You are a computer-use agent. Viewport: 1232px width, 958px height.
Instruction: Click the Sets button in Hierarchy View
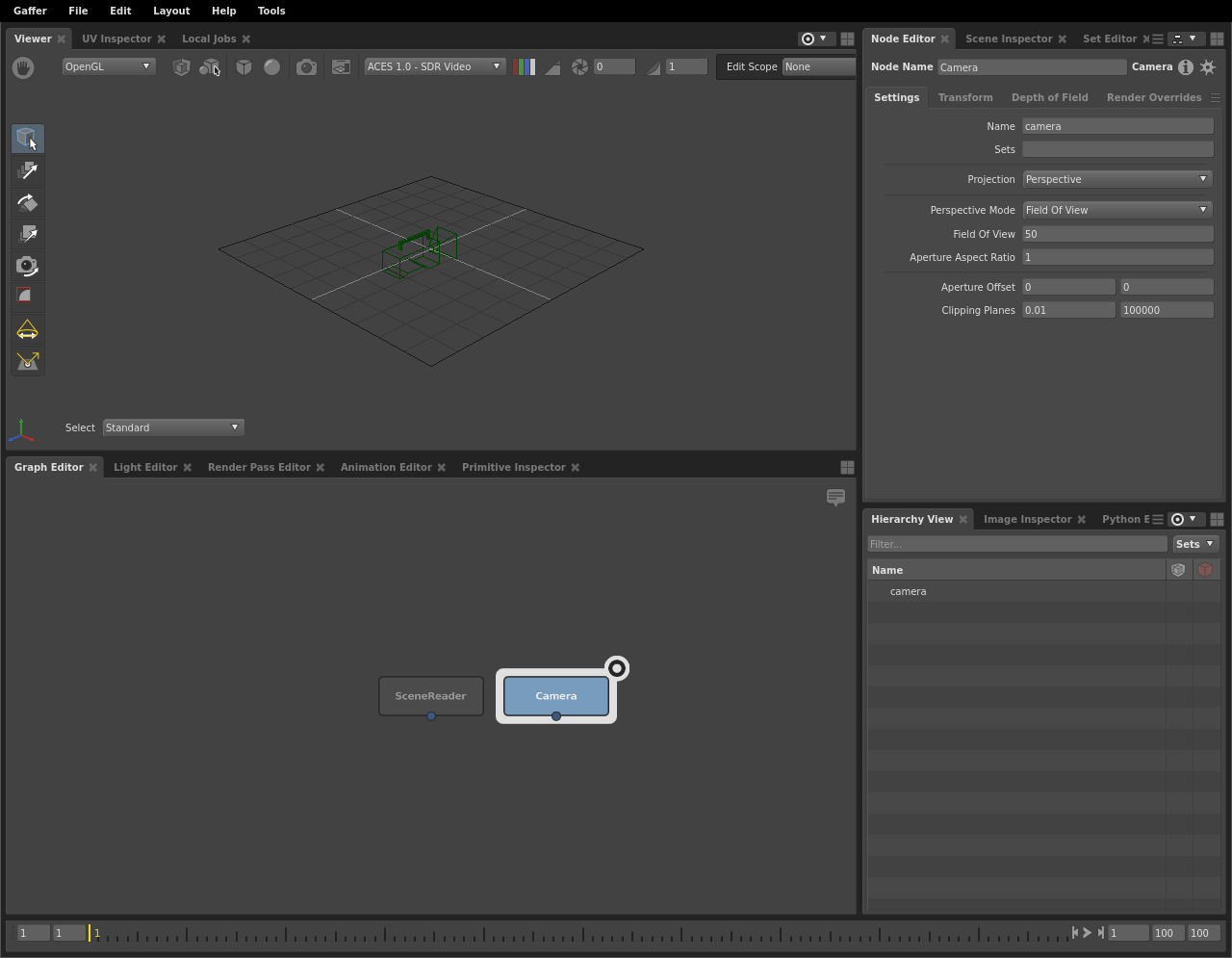click(1194, 544)
